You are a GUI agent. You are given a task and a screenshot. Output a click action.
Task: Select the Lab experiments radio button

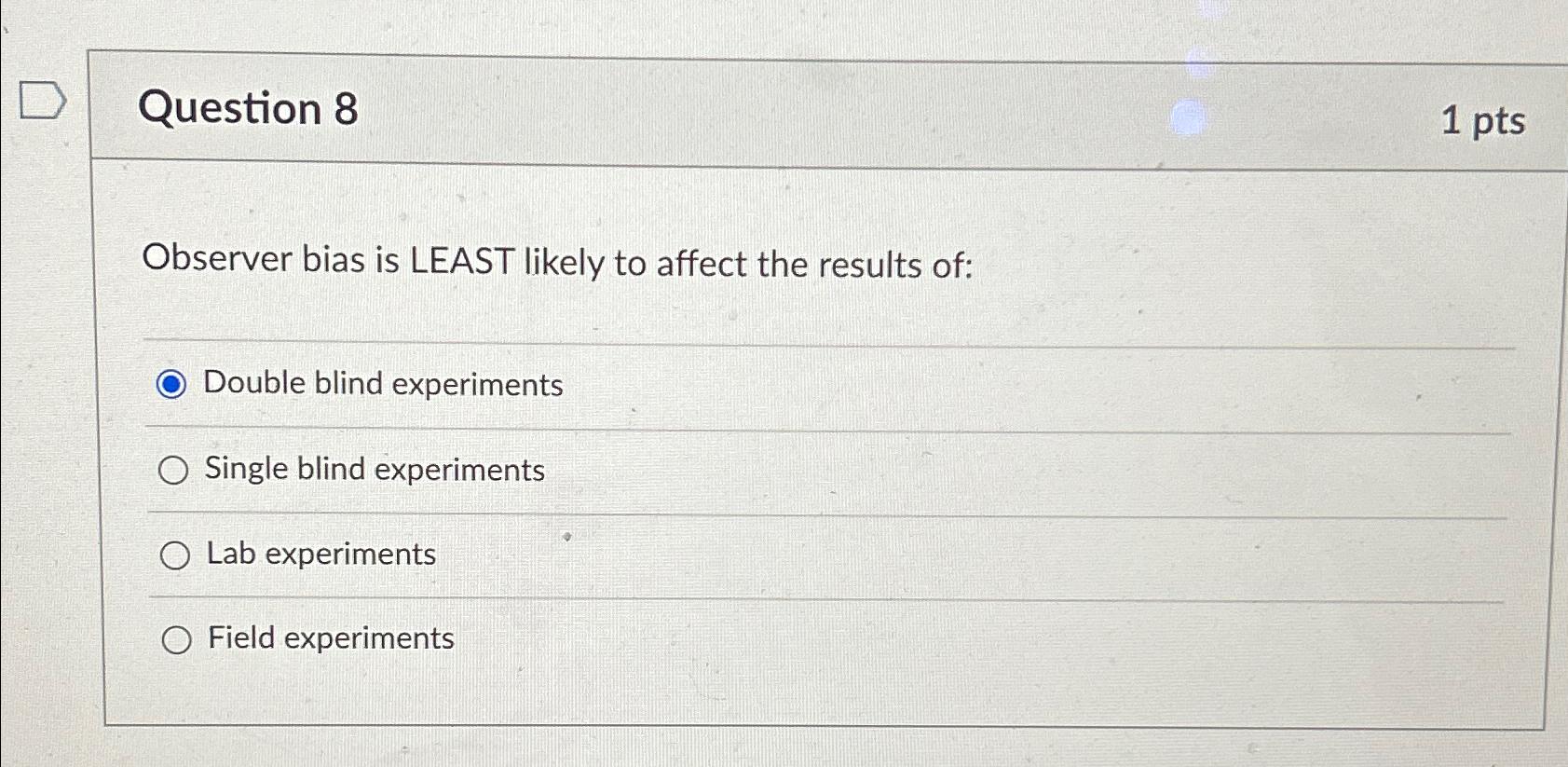[173, 554]
